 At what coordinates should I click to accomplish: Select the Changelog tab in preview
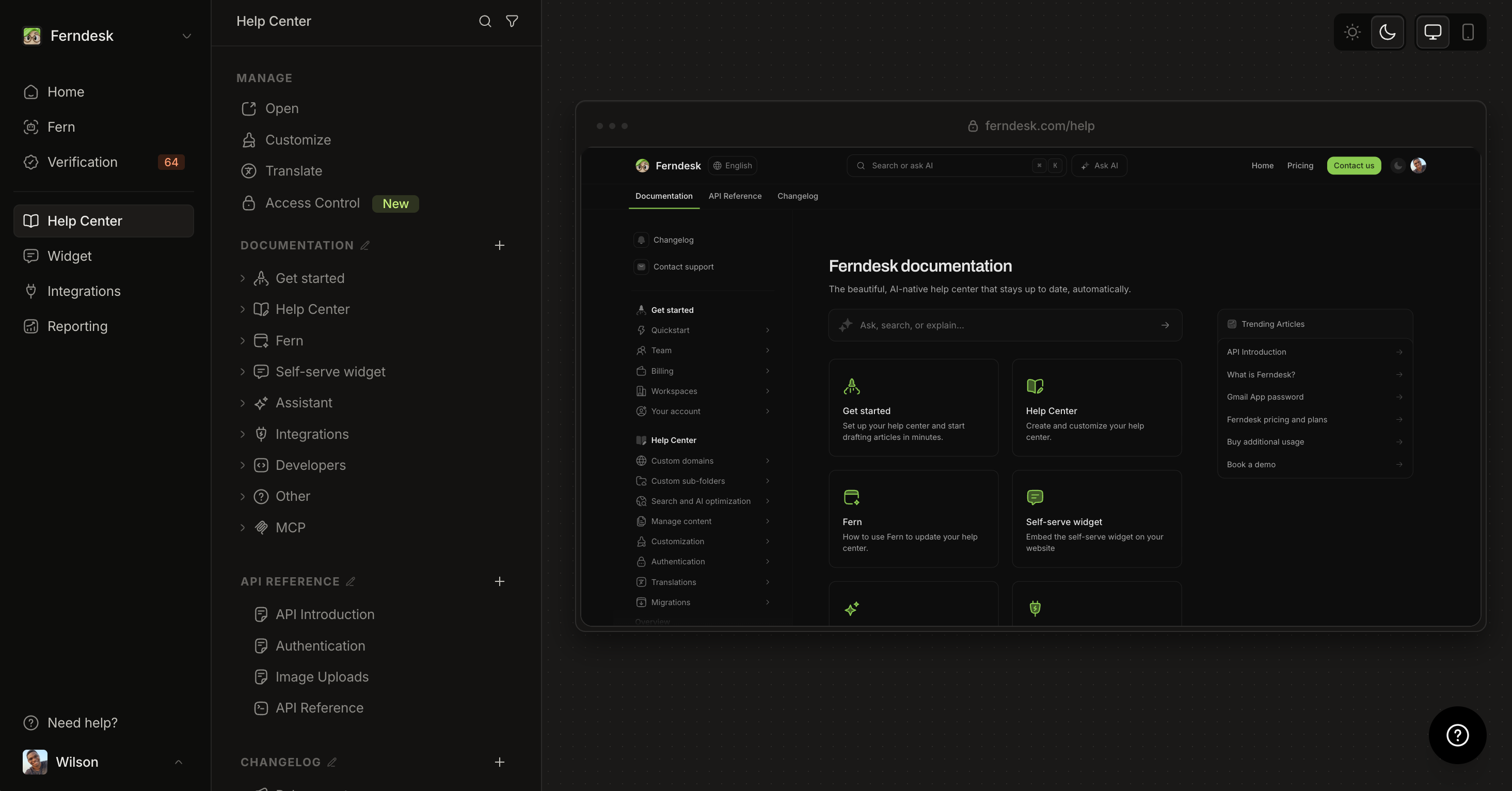[797, 196]
